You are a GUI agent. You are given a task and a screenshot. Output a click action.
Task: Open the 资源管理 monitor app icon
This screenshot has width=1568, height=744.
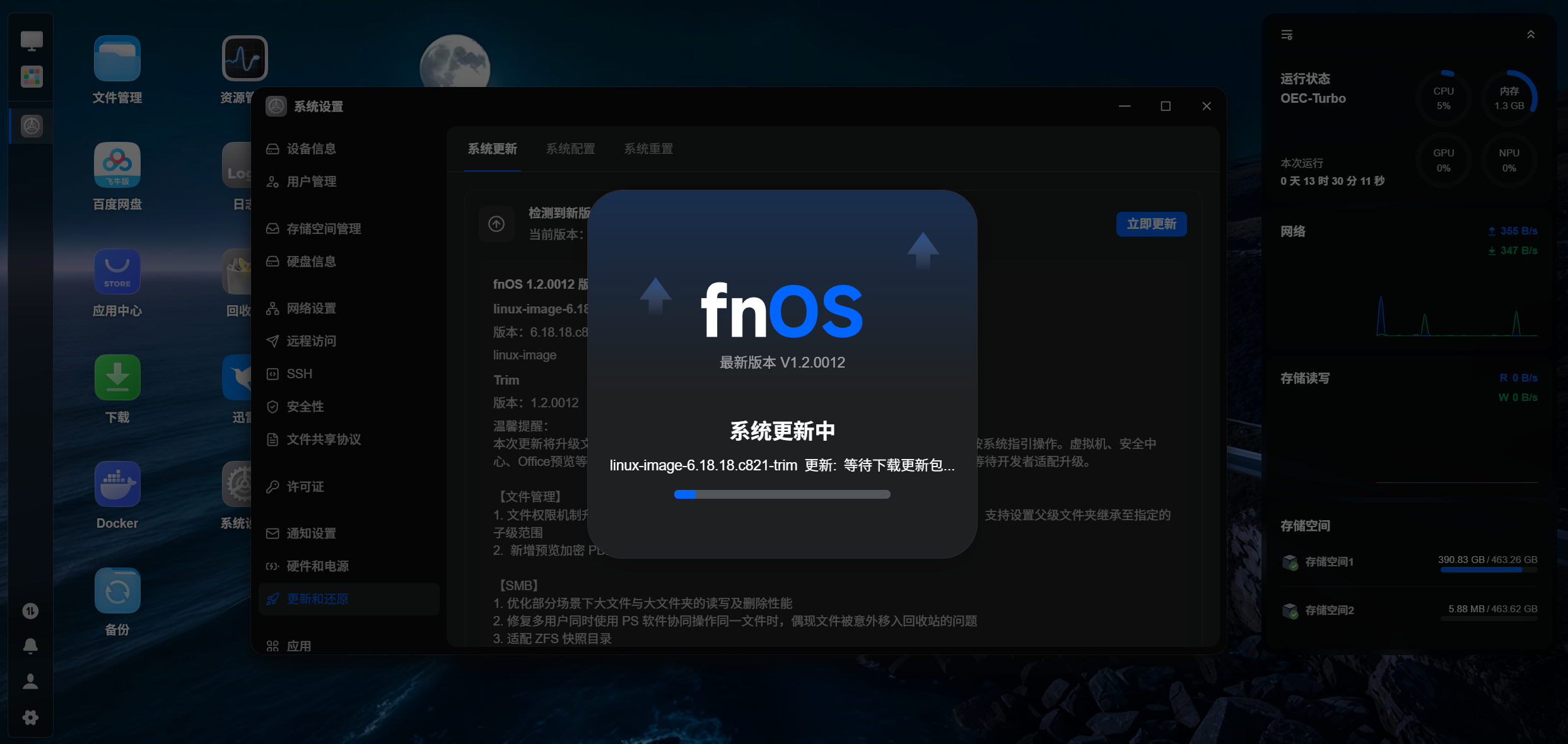tap(245, 59)
